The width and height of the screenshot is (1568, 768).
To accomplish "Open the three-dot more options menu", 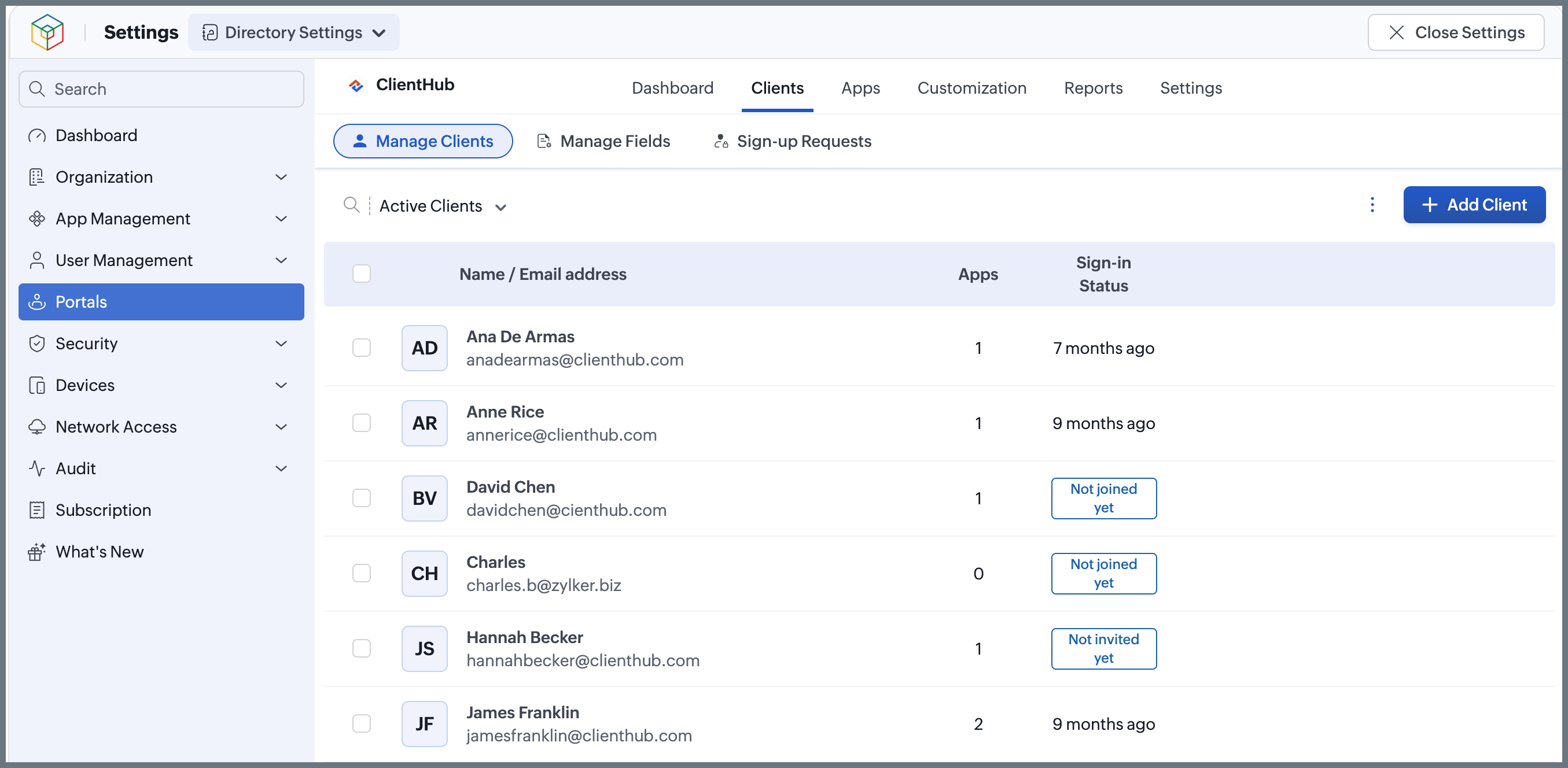I will tap(1372, 205).
